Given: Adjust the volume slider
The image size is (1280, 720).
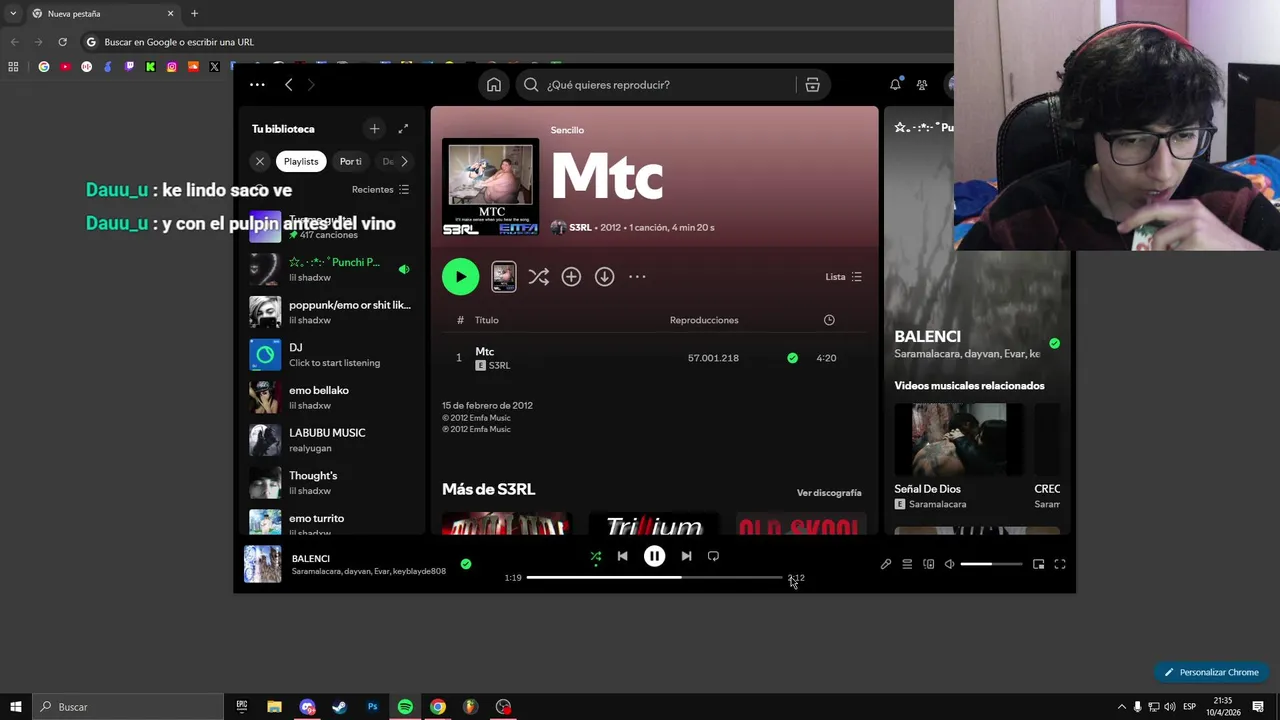Looking at the screenshot, I should click(x=991, y=564).
